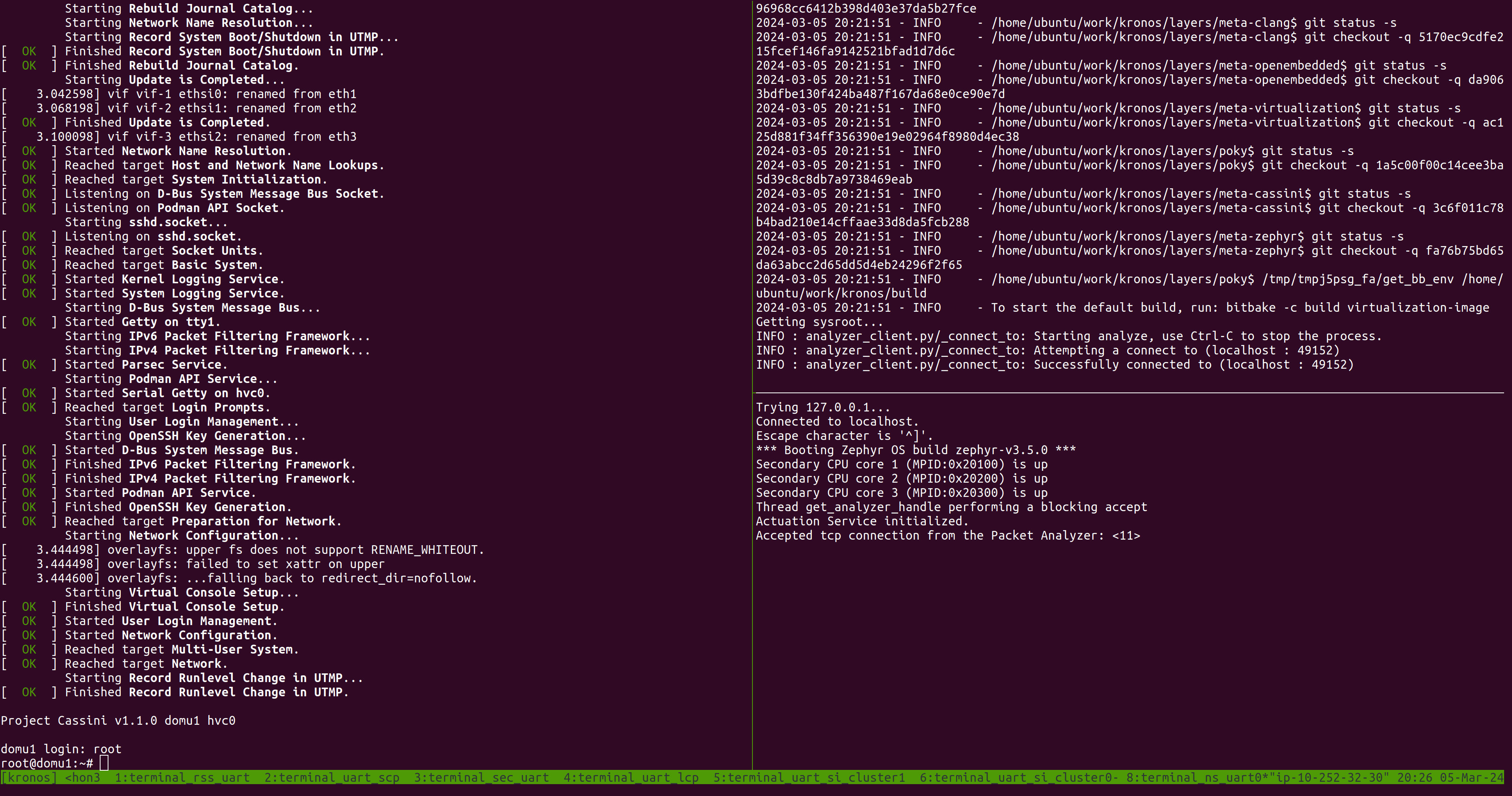Click the [kronos] session name in status bar
1512x796 pixels.
tap(29, 777)
